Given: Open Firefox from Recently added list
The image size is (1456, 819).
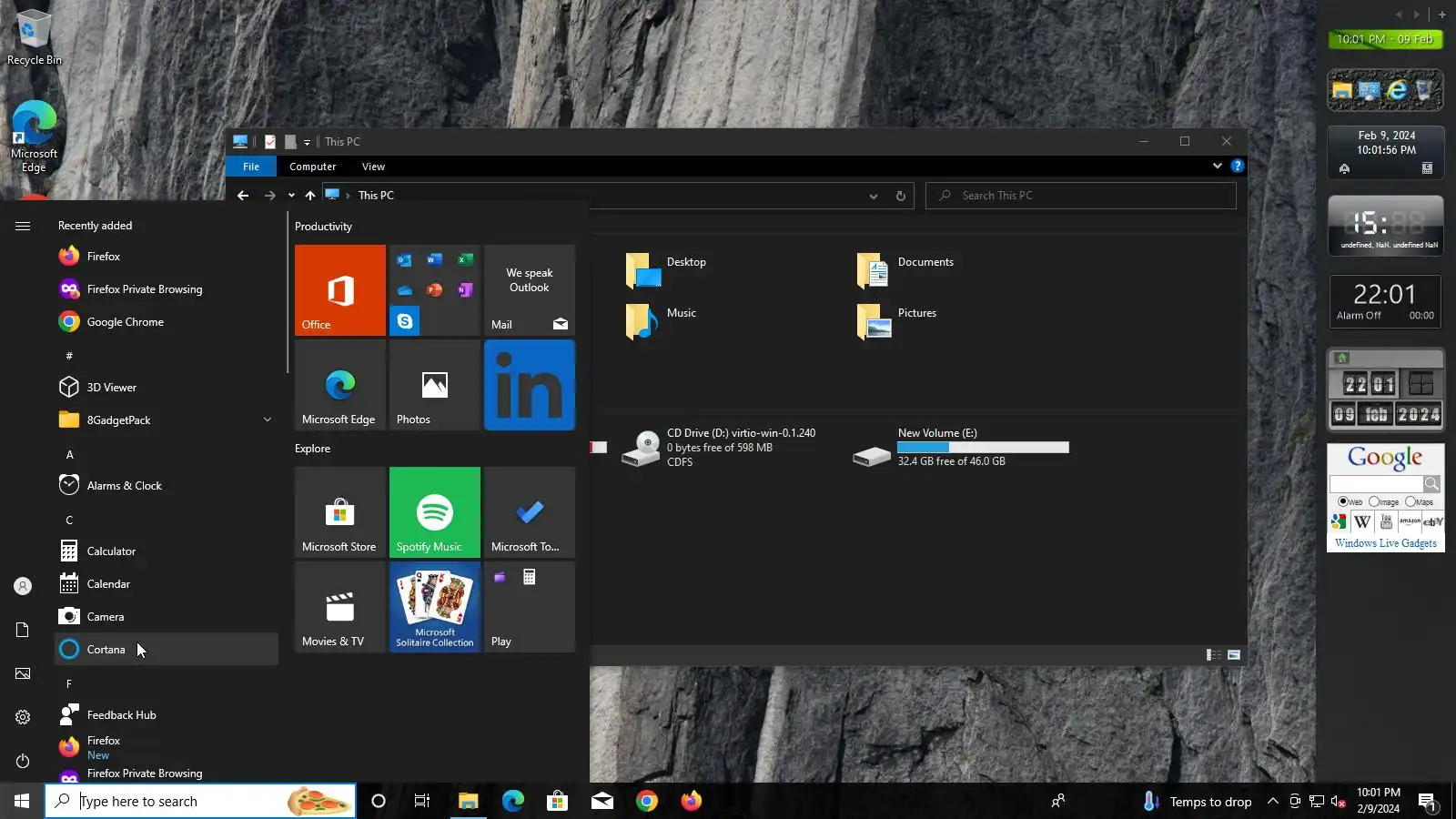Looking at the screenshot, I should tap(167, 257).
